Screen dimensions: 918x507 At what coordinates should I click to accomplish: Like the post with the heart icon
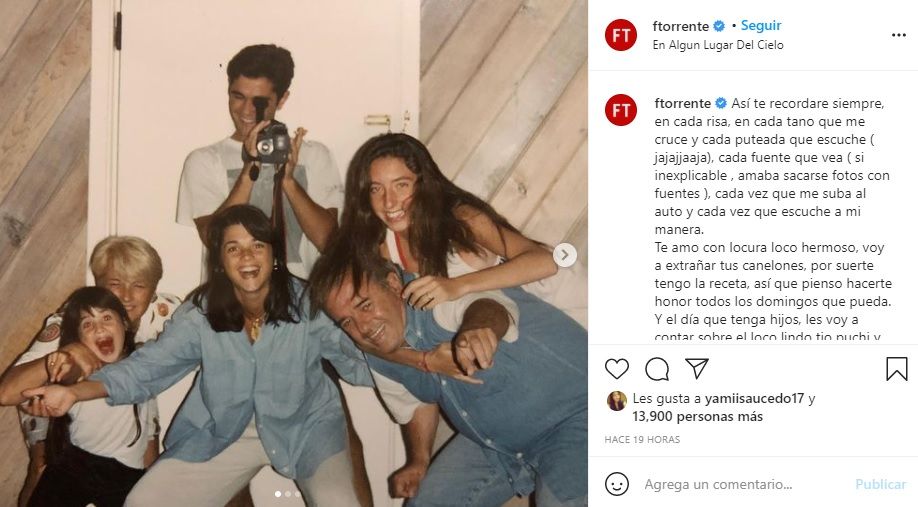pyautogui.click(x=616, y=369)
